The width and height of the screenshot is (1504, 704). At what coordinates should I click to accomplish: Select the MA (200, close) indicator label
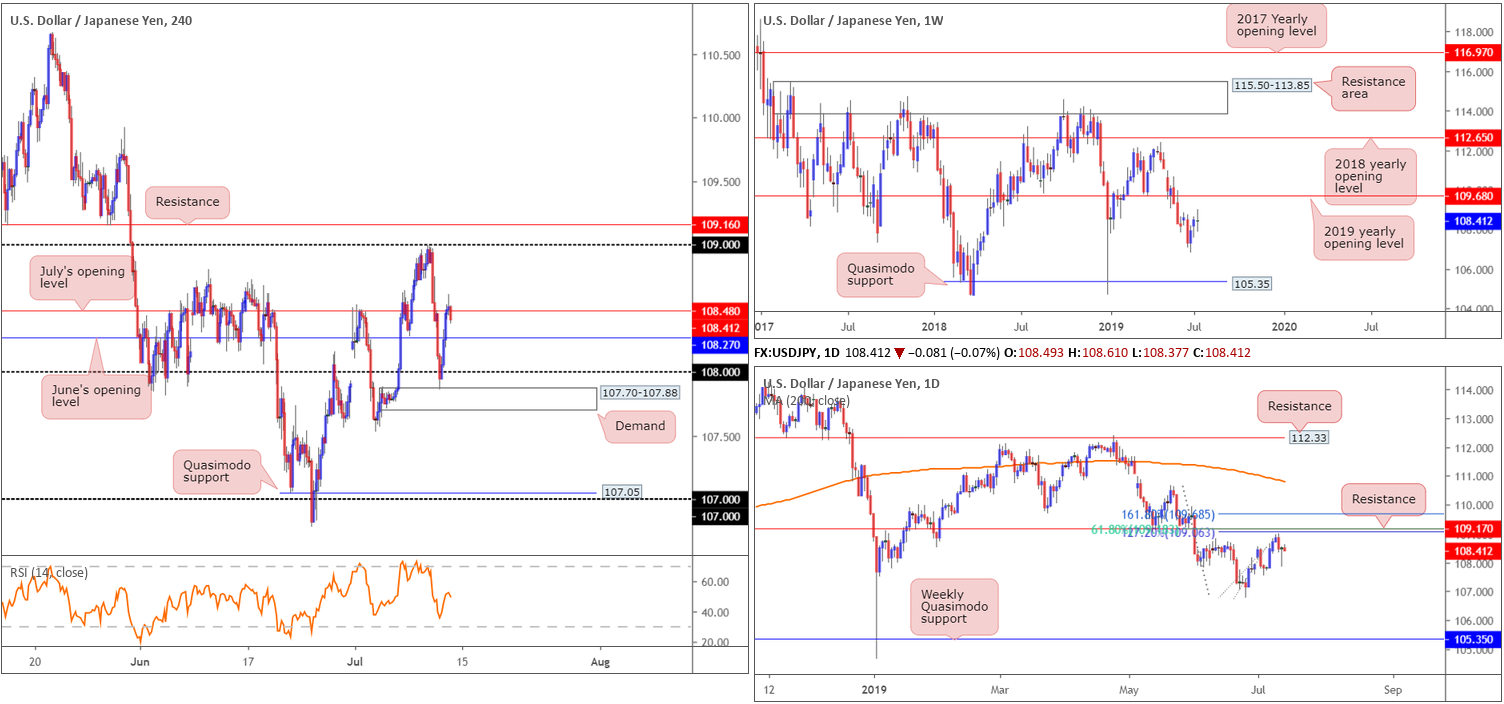click(806, 400)
